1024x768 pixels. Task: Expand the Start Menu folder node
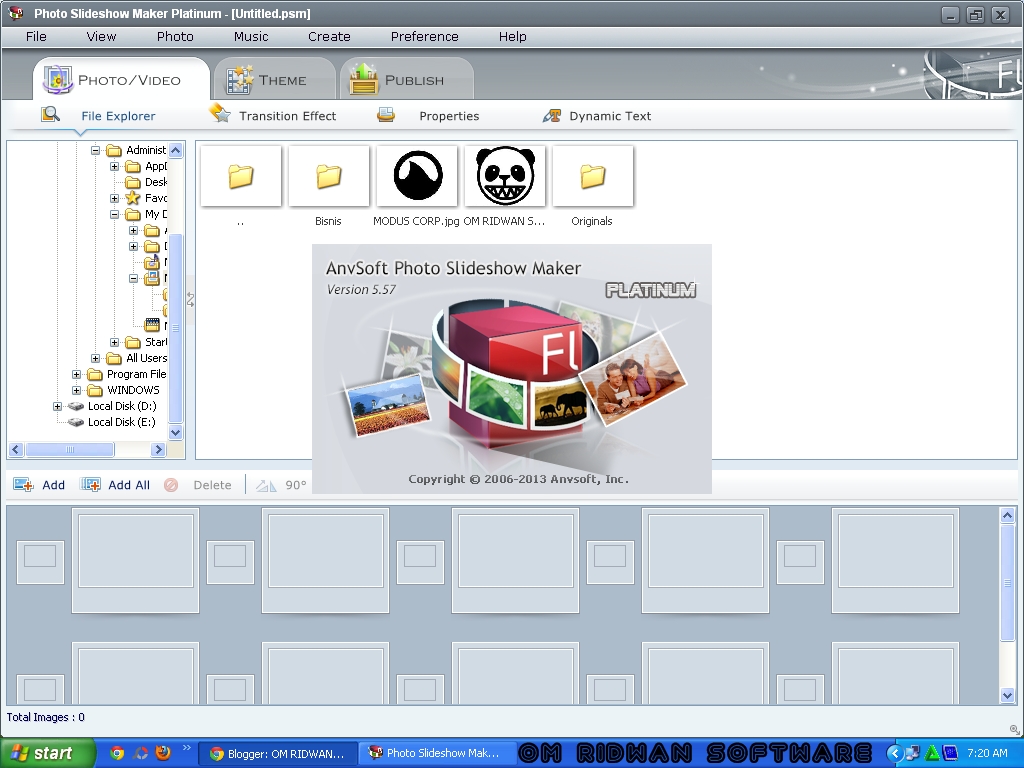114,342
